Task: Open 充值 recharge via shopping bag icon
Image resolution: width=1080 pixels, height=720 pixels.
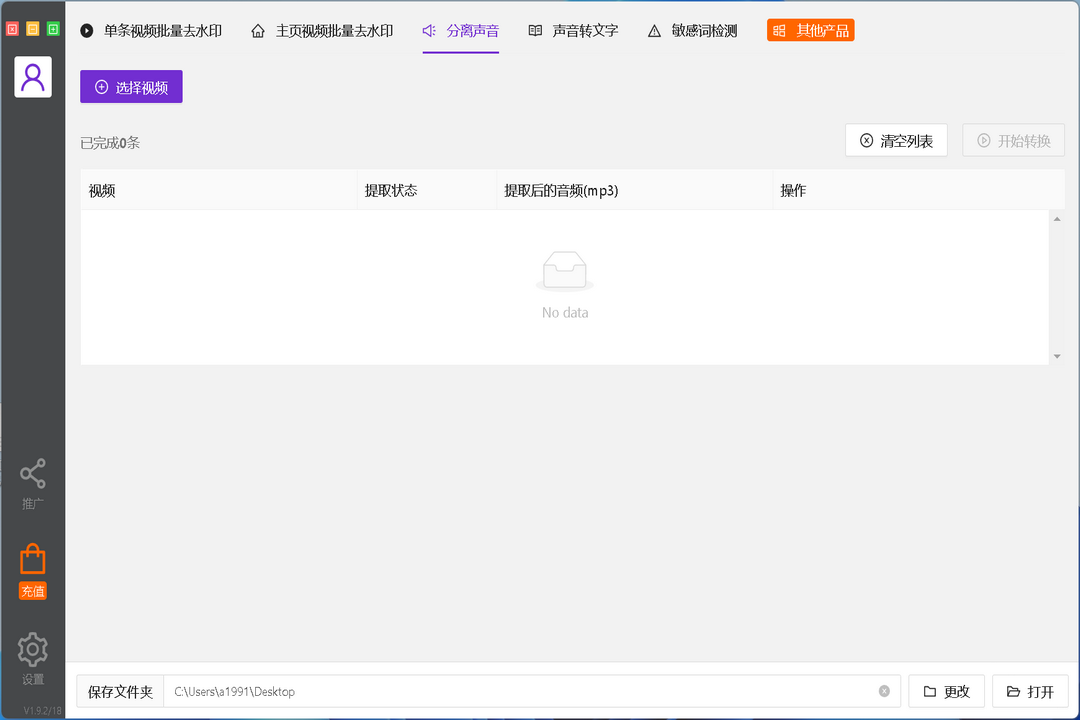Action: tap(33, 558)
